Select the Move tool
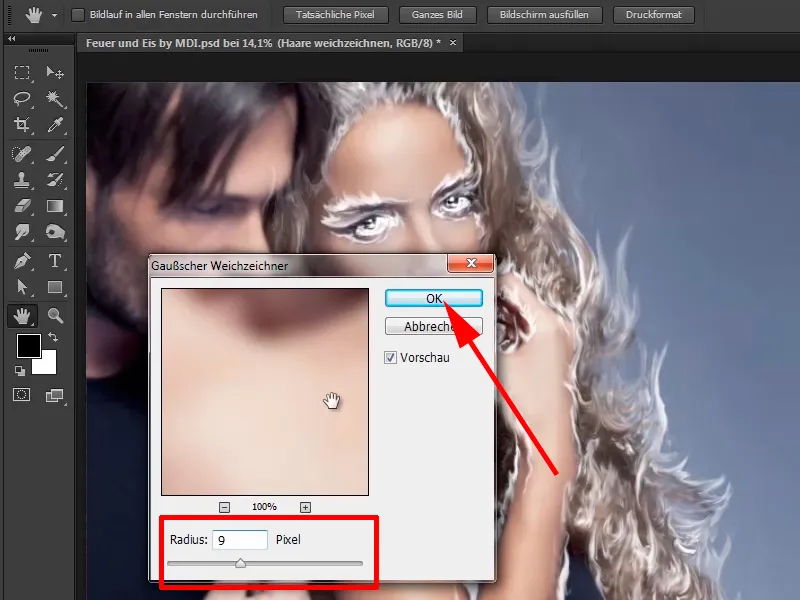Screen dimensions: 800x600 pos(55,72)
